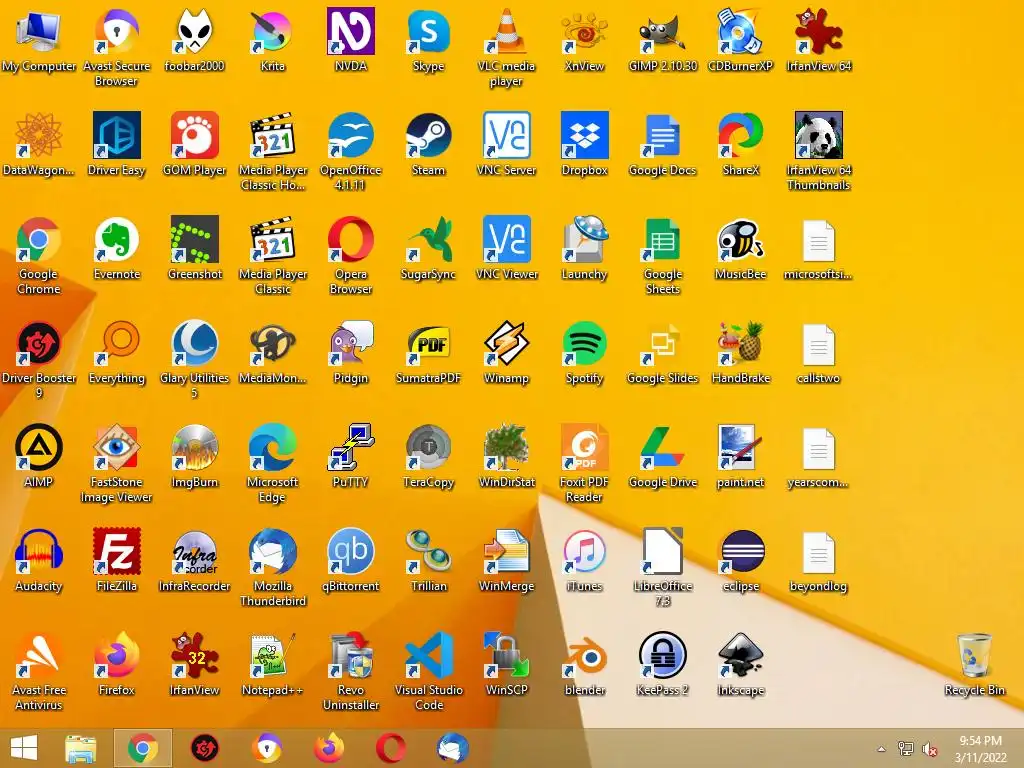Select the Mozilla Thunderbird desktop shortcut

tap(272, 568)
